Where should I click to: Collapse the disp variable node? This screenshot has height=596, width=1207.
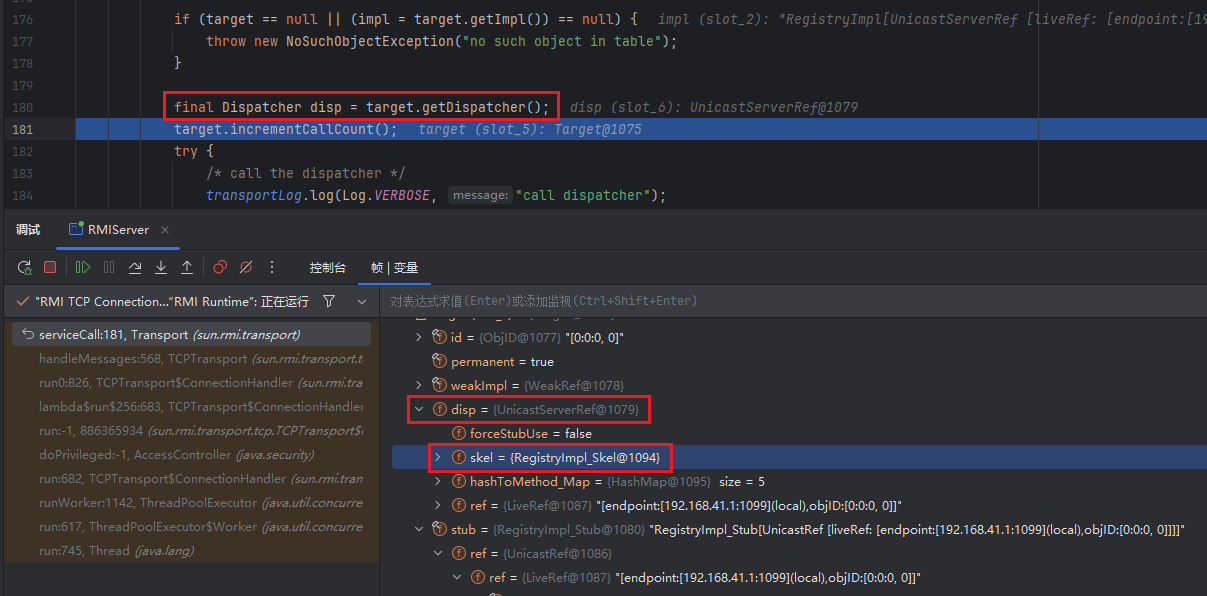tap(419, 409)
